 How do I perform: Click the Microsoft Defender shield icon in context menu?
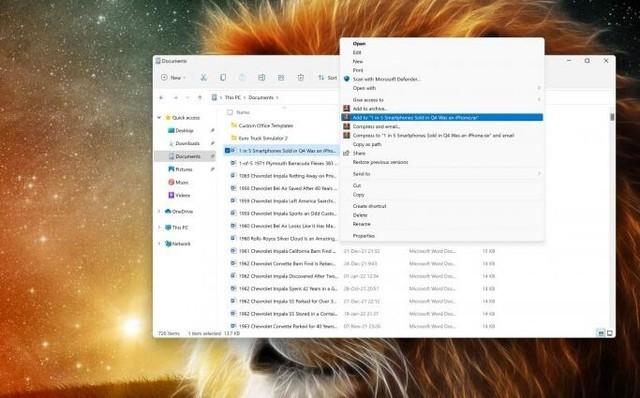point(347,79)
